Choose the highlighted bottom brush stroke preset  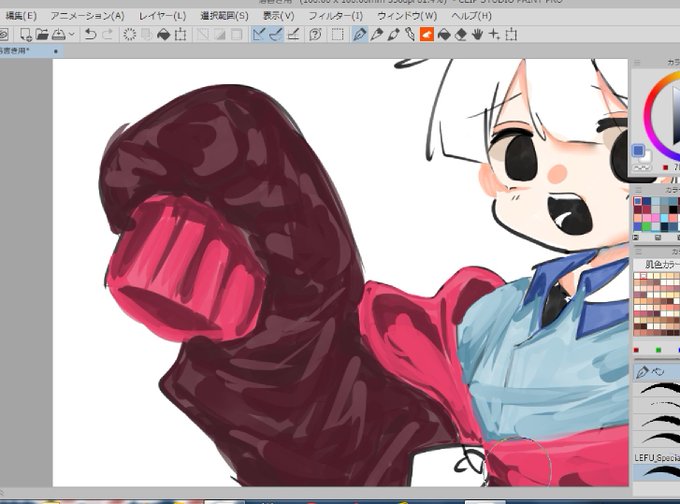(x=657, y=472)
